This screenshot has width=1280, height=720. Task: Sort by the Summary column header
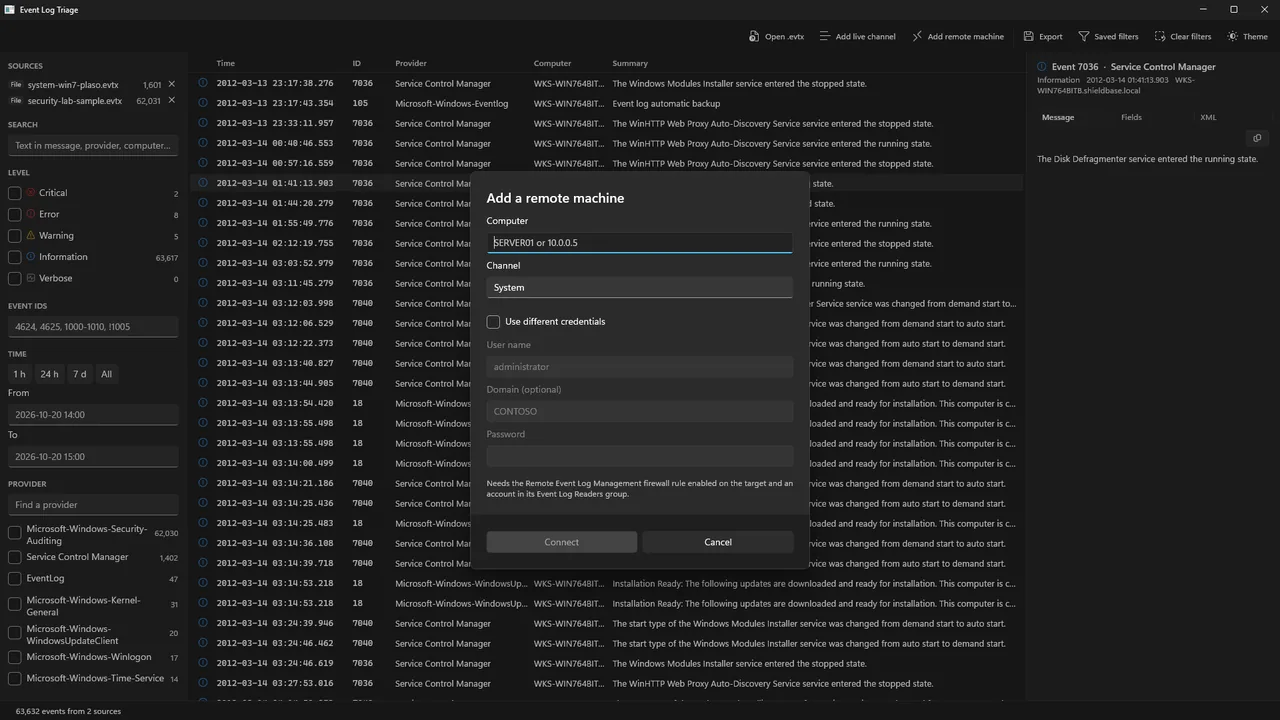630,63
